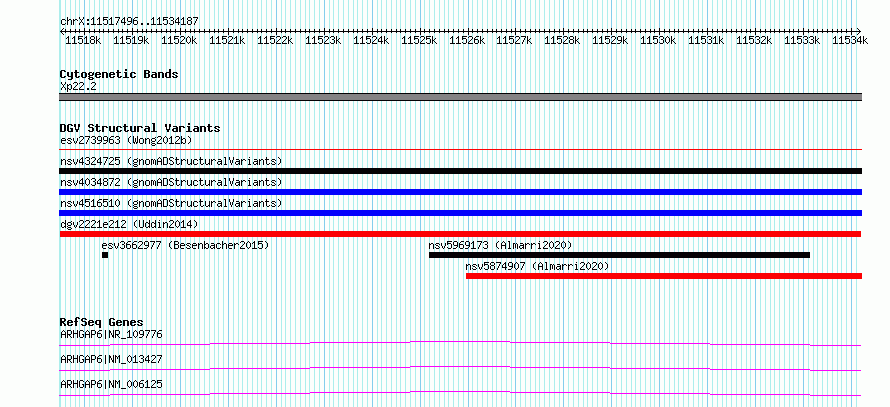This screenshot has width=890, height=407.
Task: Click the 11533k ruler tick label
Action: tap(803, 40)
